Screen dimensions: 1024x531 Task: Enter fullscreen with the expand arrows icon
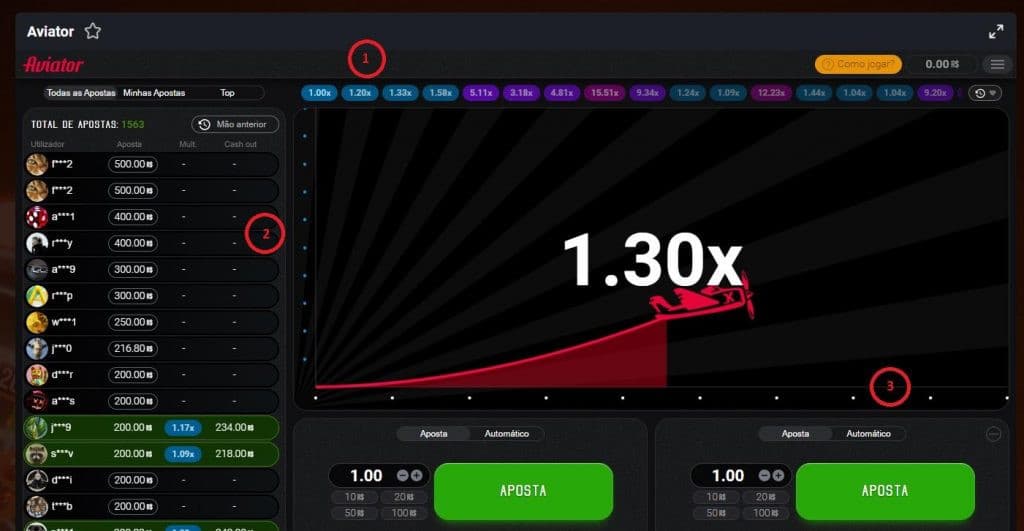click(x=995, y=31)
